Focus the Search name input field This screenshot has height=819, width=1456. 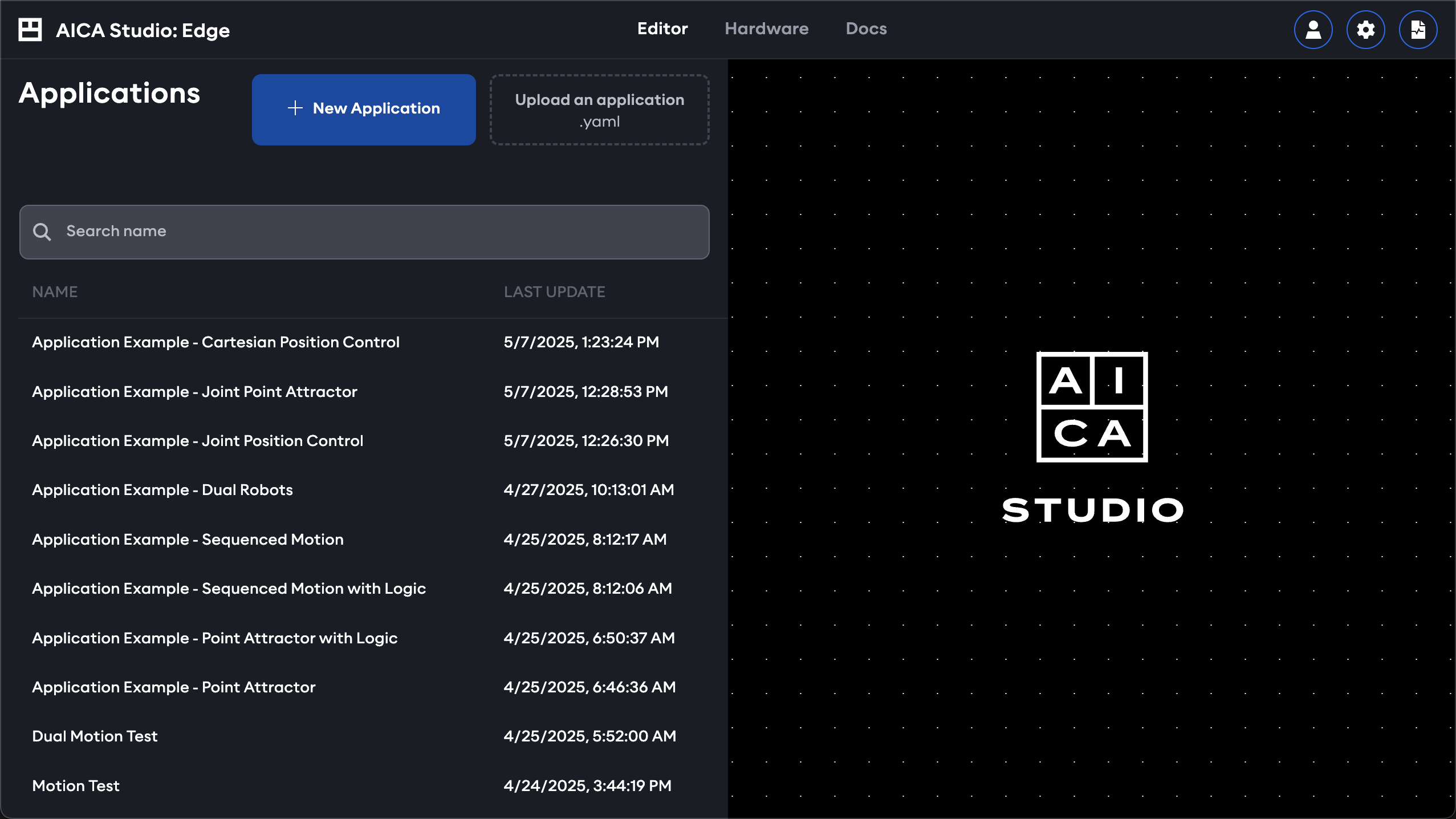pyautogui.click(x=364, y=232)
